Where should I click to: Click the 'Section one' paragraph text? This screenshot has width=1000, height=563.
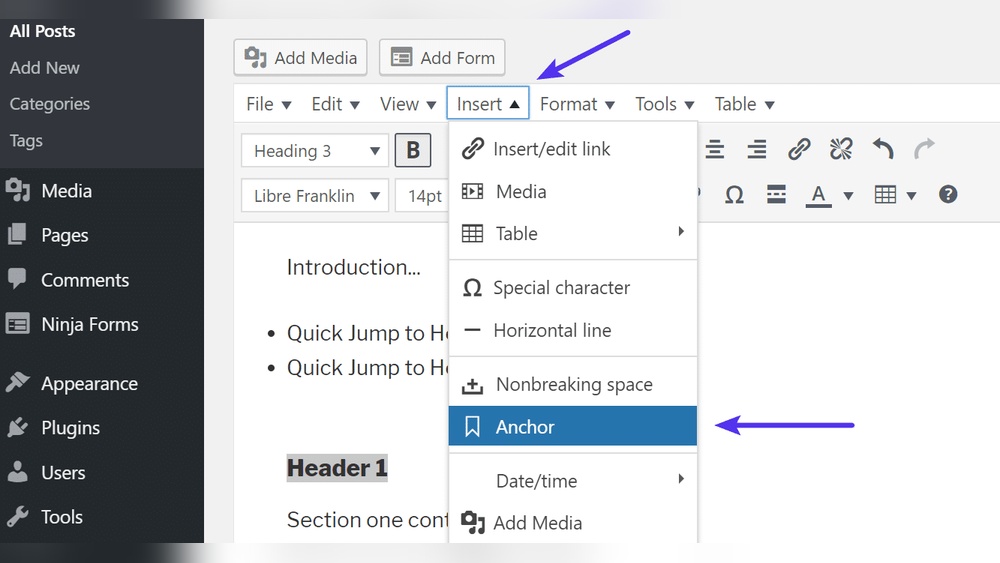point(367,520)
